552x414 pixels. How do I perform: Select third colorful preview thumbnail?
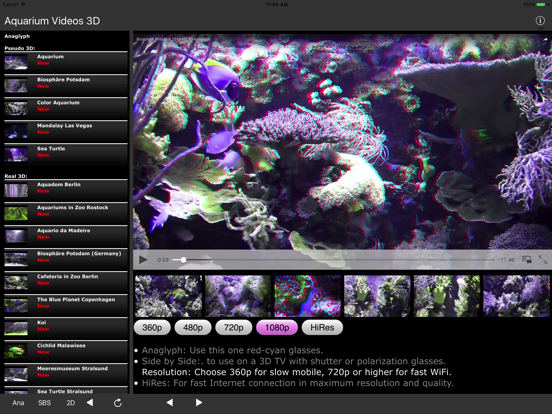click(x=308, y=296)
